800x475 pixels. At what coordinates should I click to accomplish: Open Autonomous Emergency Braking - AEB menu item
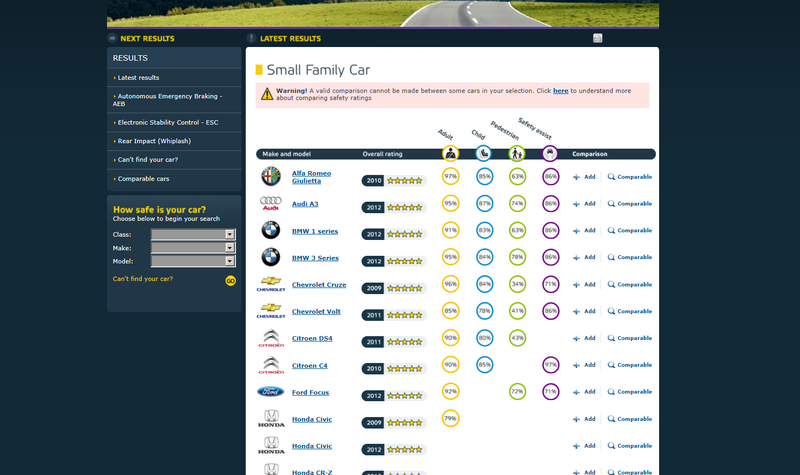[171, 100]
